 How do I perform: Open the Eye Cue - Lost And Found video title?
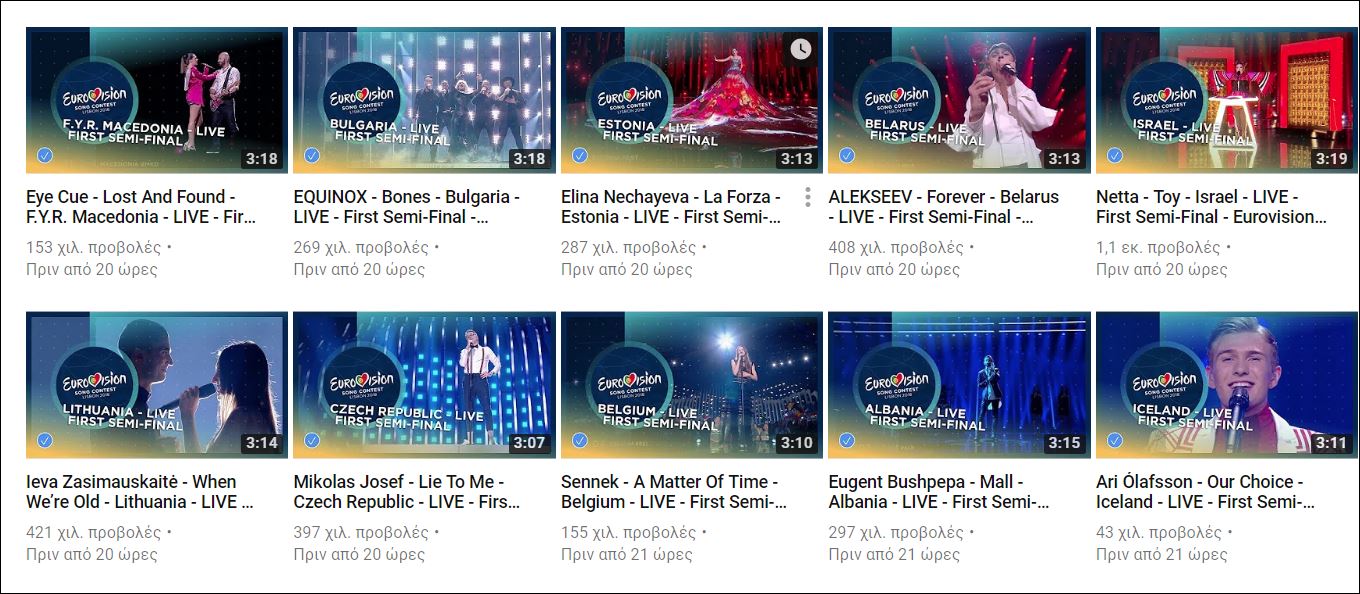[x=142, y=207]
